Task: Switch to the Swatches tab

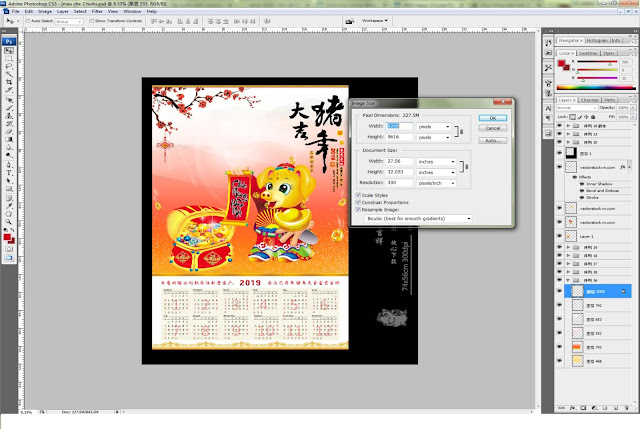Action: click(x=588, y=53)
